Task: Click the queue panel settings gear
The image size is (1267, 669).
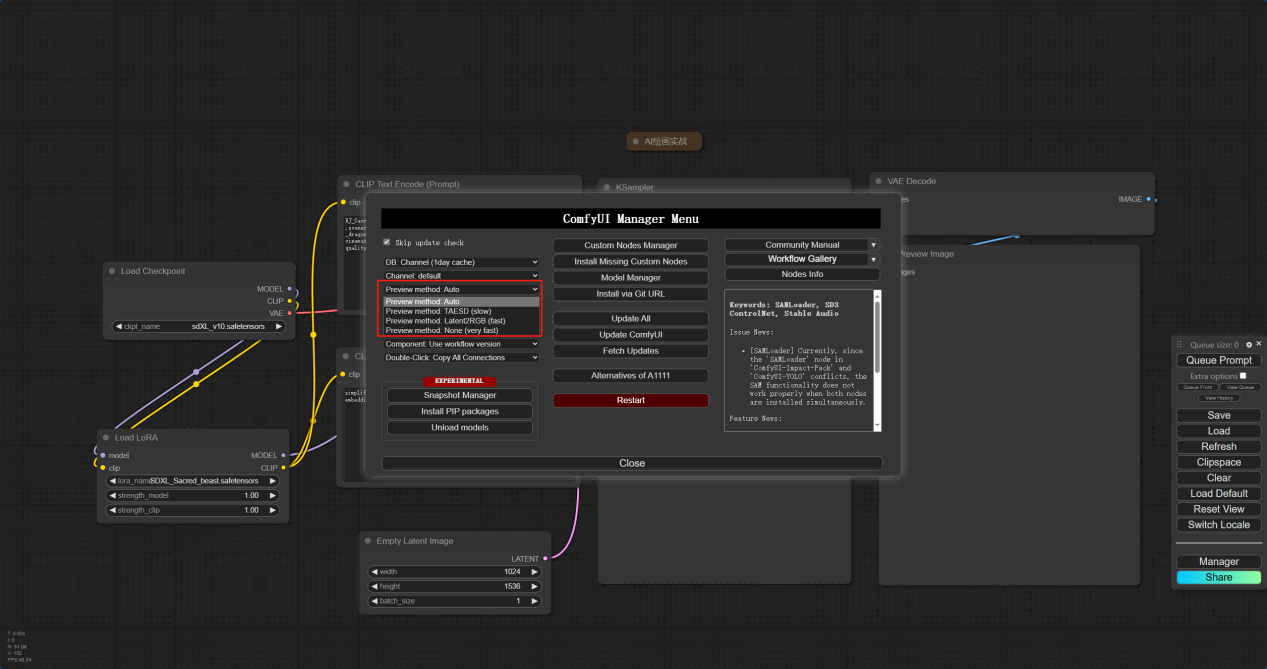Action: (1249, 344)
